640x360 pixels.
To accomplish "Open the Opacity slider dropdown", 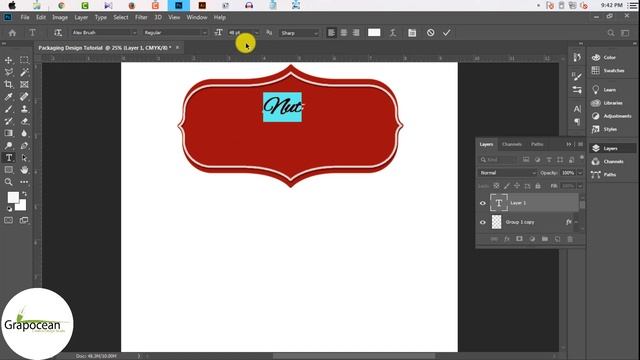I will coord(580,173).
